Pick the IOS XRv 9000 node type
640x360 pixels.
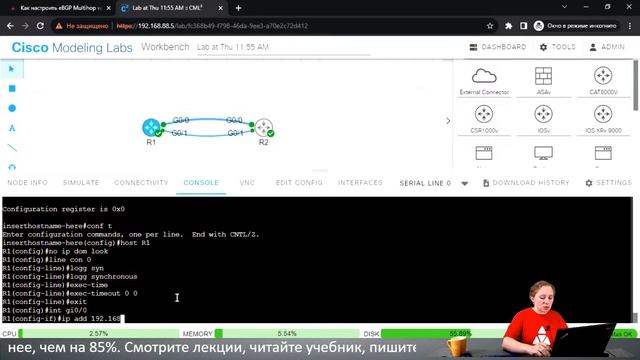603,119
